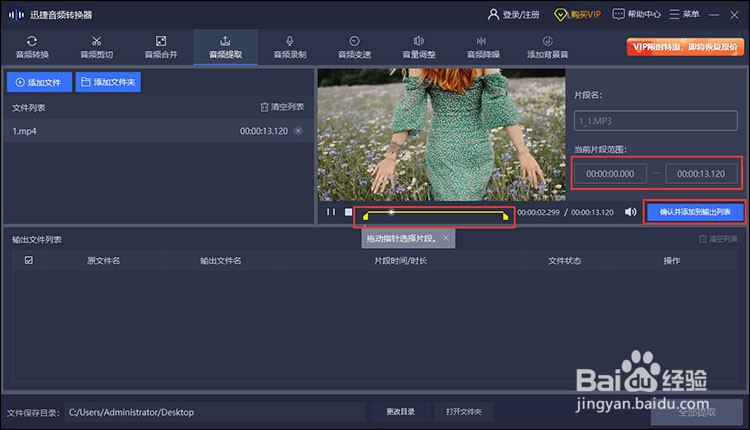Select the 音频提取 audio extract tab
This screenshot has height=430, width=750.
[x=226, y=47]
